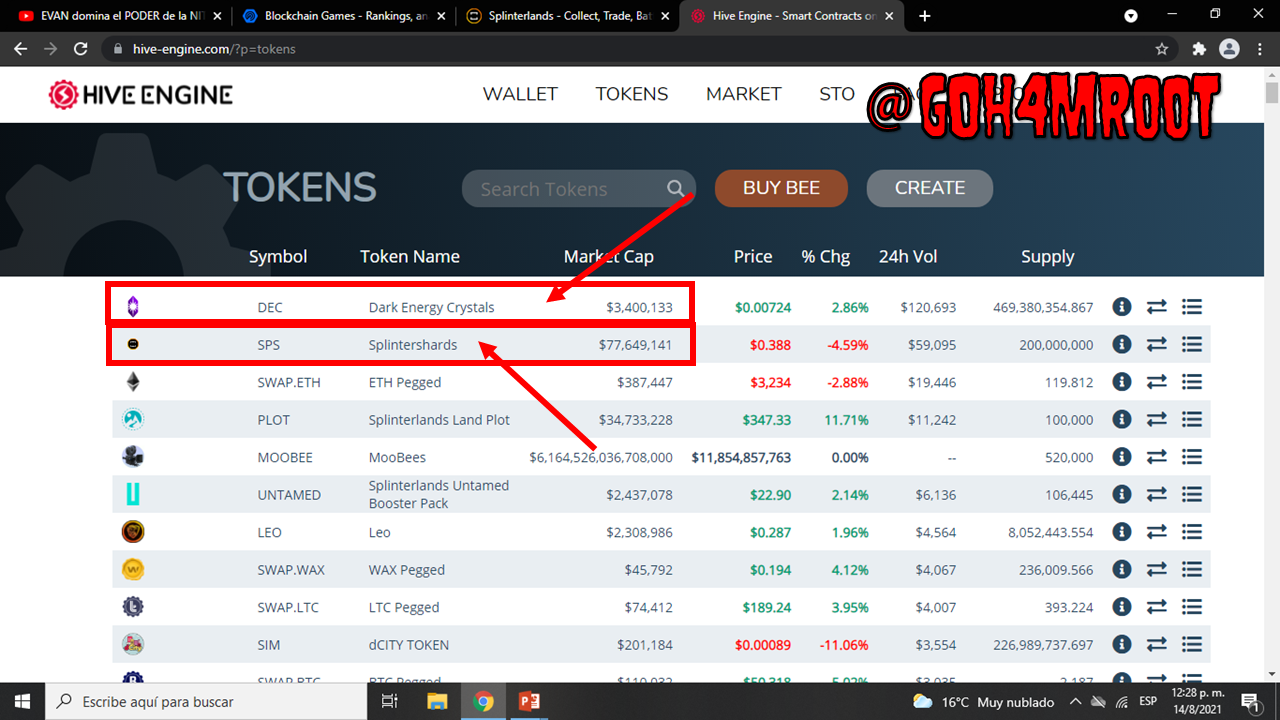Open Windows Task View
Image resolution: width=1280 pixels, height=720 pixels.
point(391,701)
